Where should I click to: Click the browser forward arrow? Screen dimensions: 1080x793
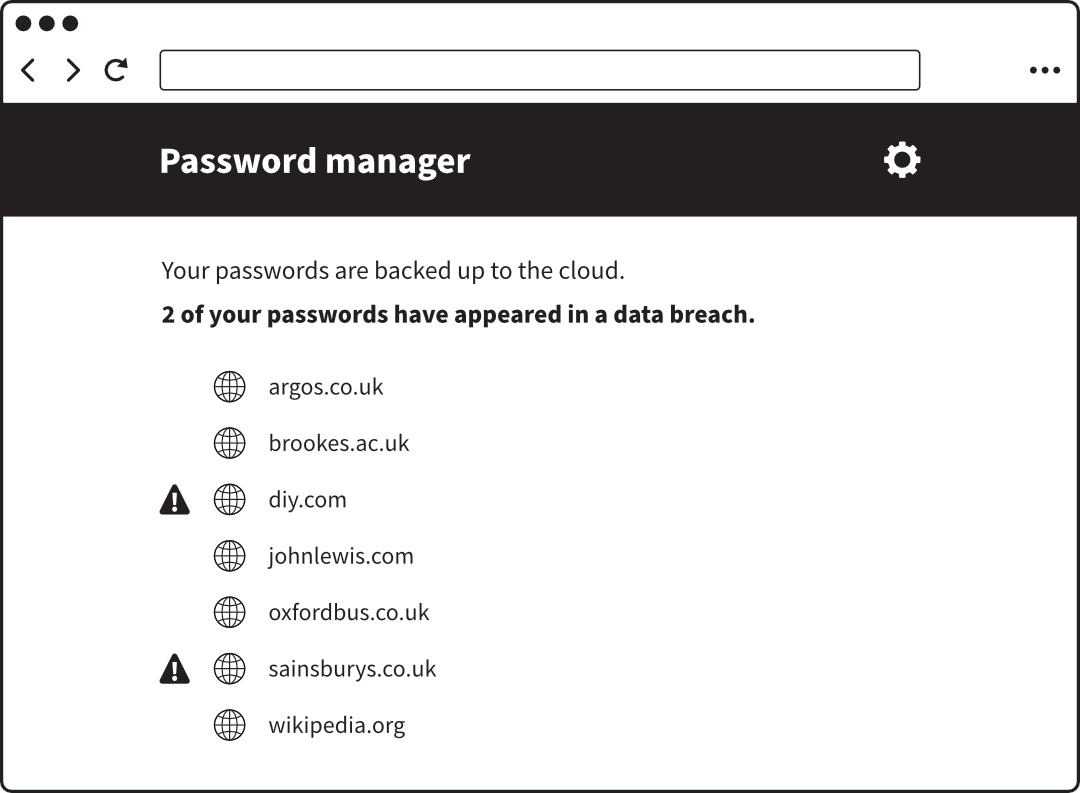click(x=72, y=70)
